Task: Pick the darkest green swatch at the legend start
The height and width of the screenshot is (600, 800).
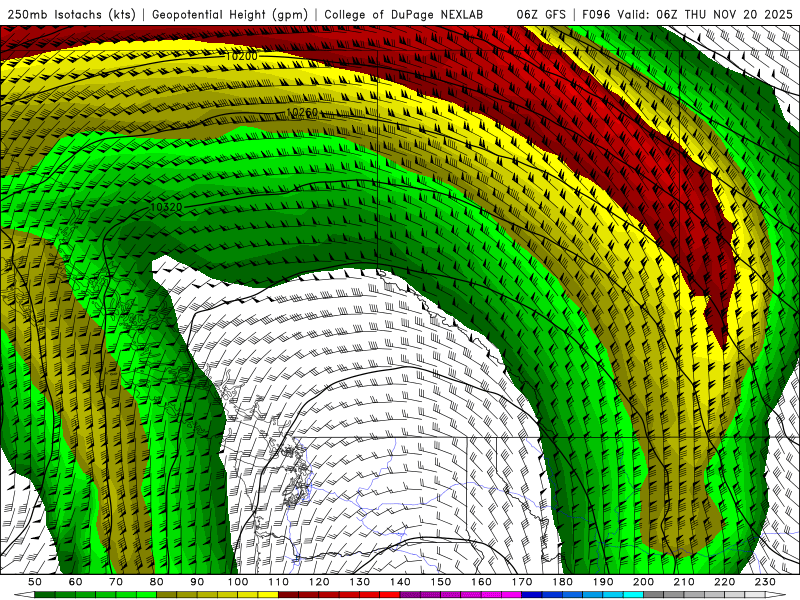Action: [45, 595]
